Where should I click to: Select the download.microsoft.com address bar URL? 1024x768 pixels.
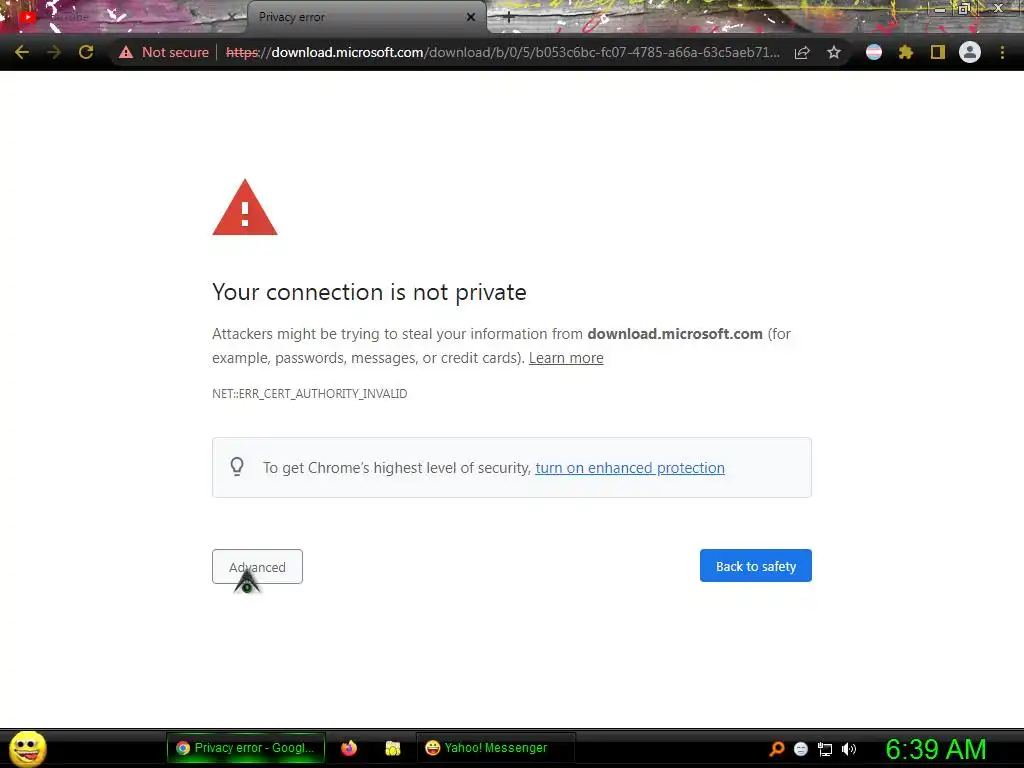pos(503,52)
